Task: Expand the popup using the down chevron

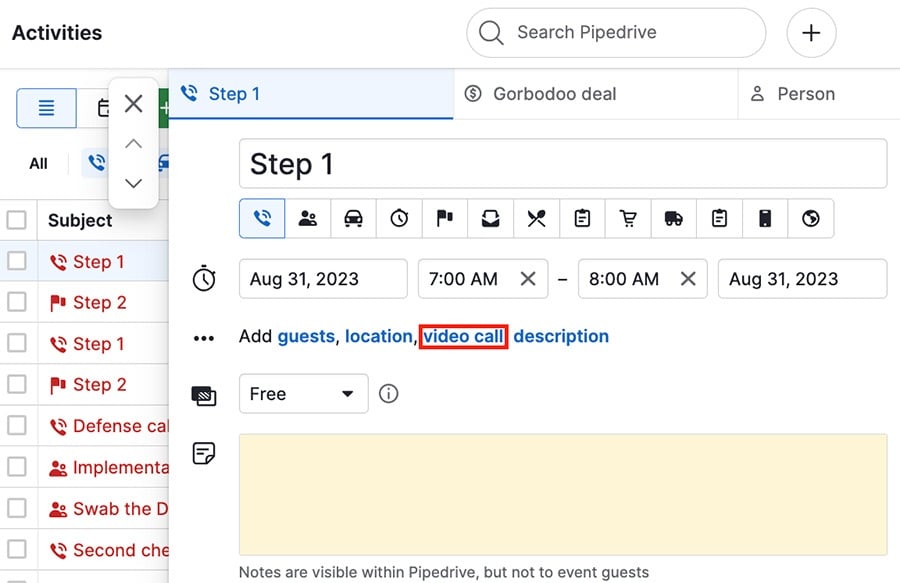Action: coord(133,183)
